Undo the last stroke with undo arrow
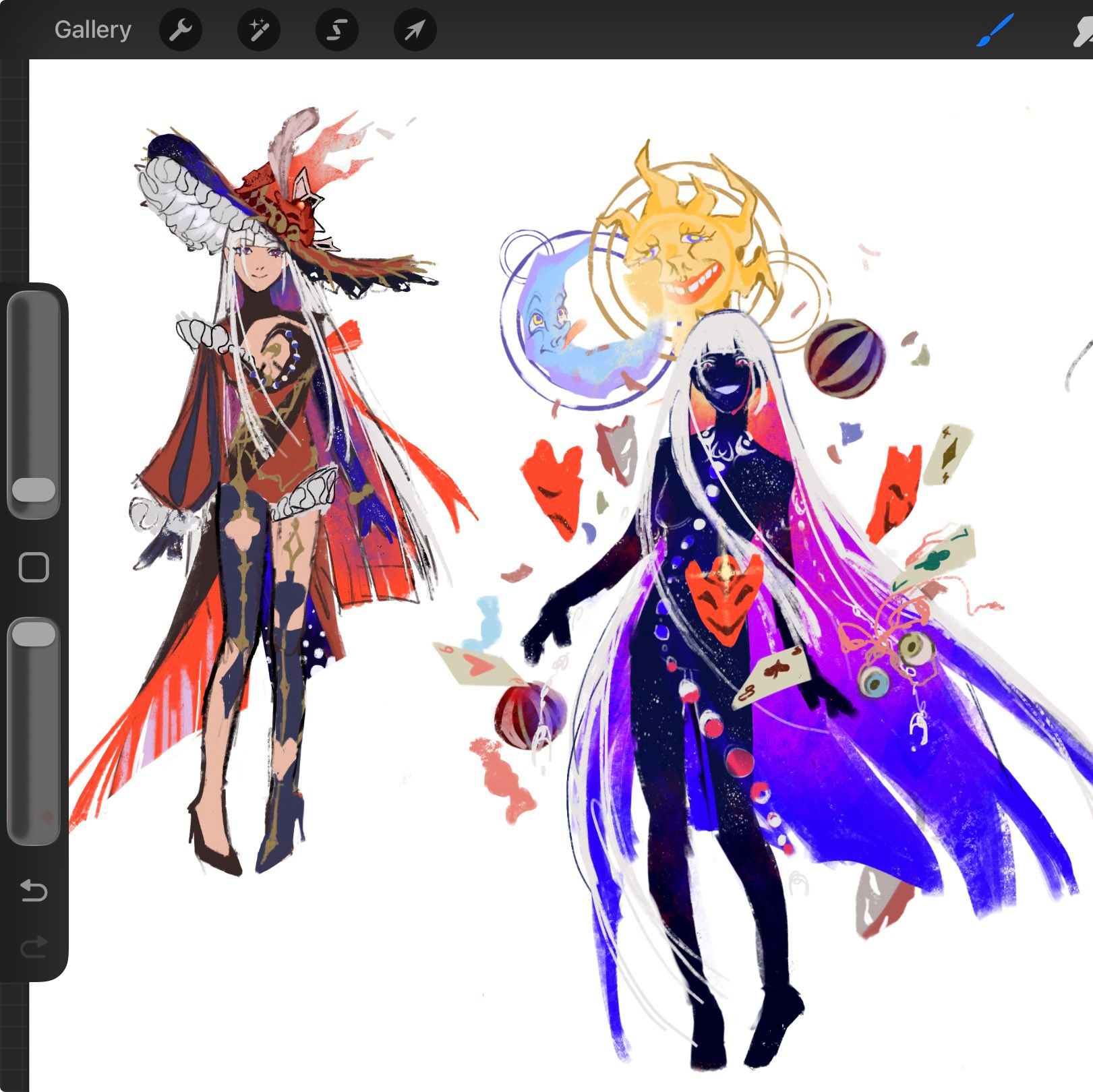 [34, 891]
